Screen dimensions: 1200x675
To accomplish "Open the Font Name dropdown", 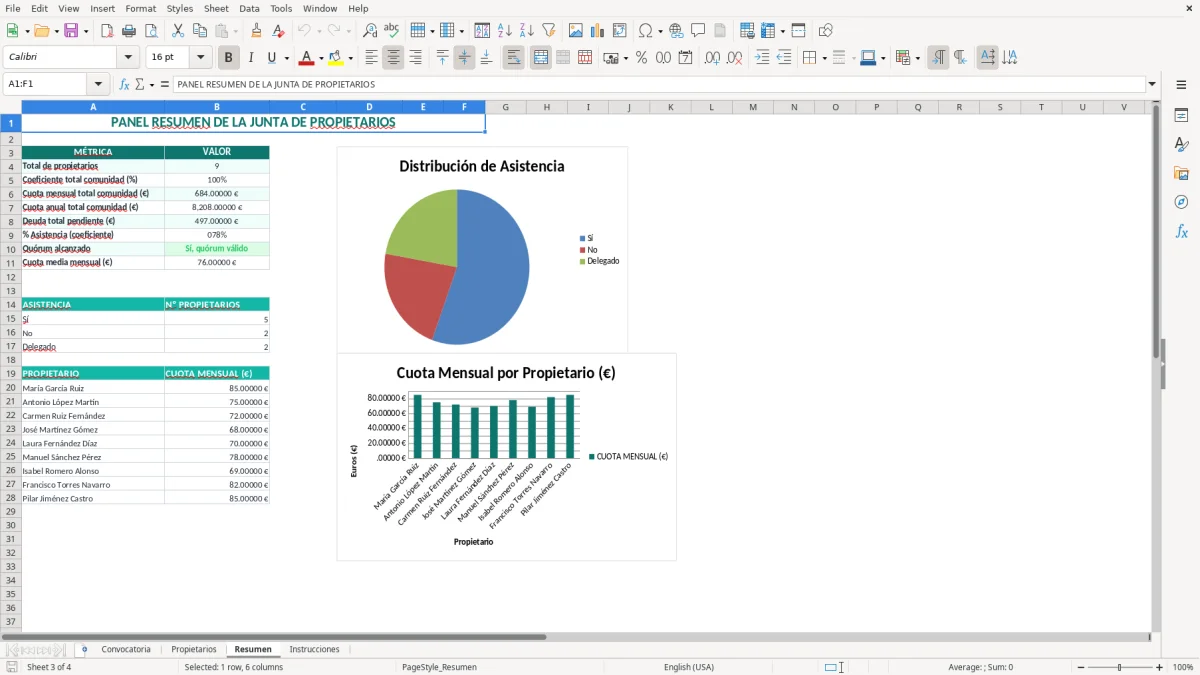I will pos(127,58).
